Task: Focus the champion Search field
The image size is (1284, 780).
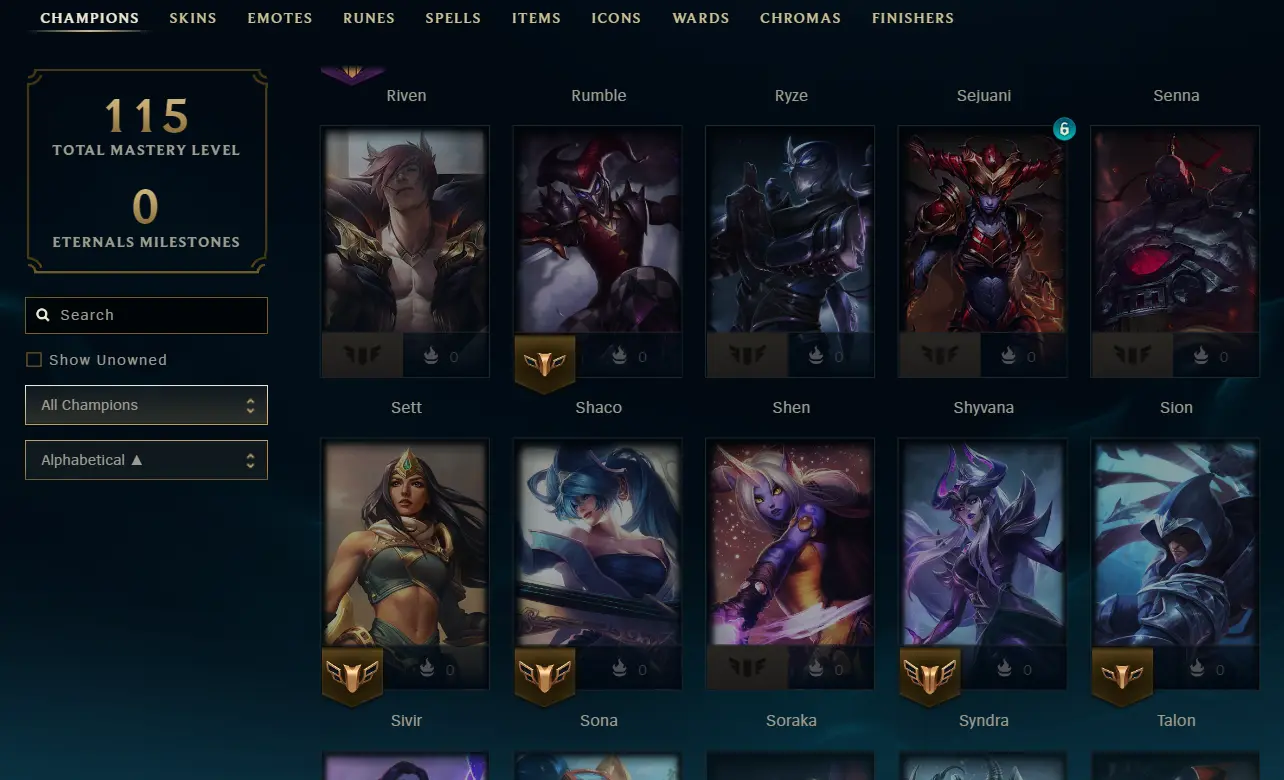Action: [146, 315]
